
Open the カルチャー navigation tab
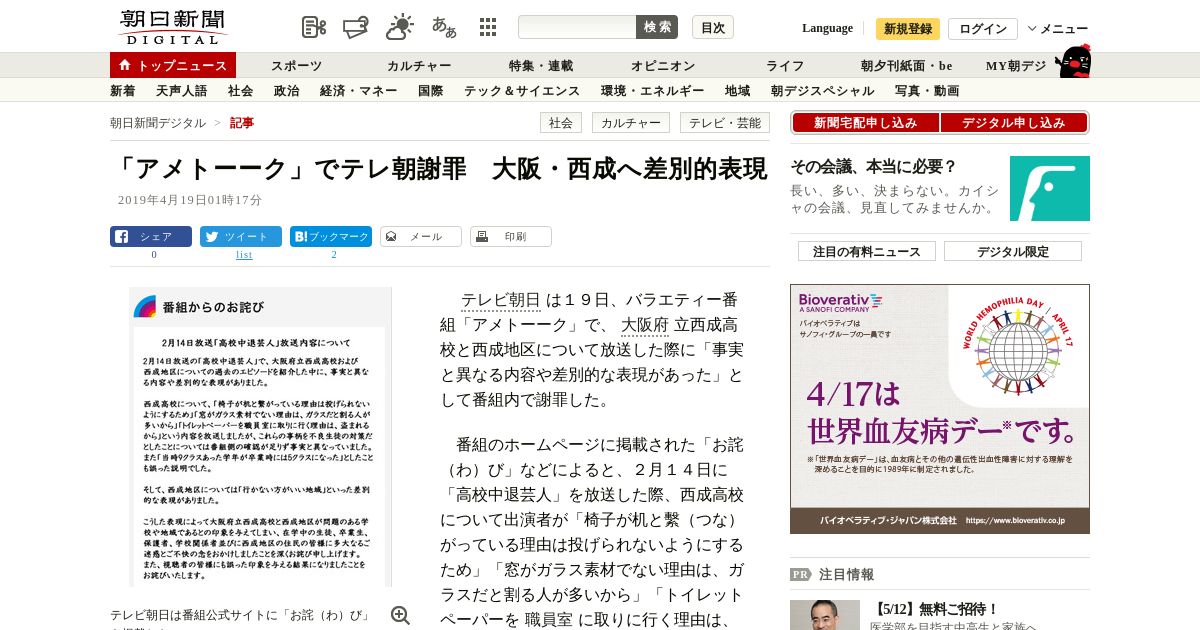click(x=419, y=66)
